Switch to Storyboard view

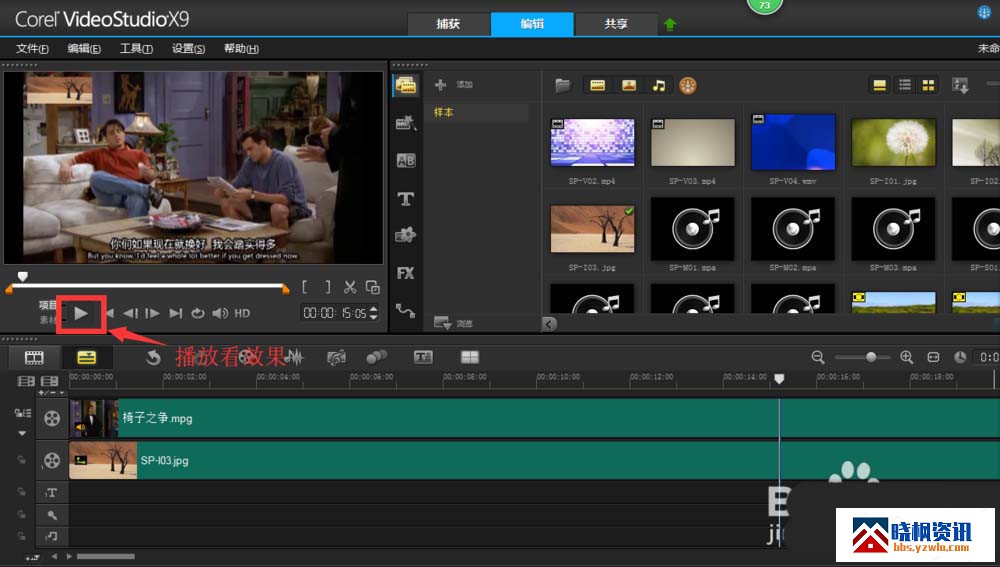click(34, 357)
